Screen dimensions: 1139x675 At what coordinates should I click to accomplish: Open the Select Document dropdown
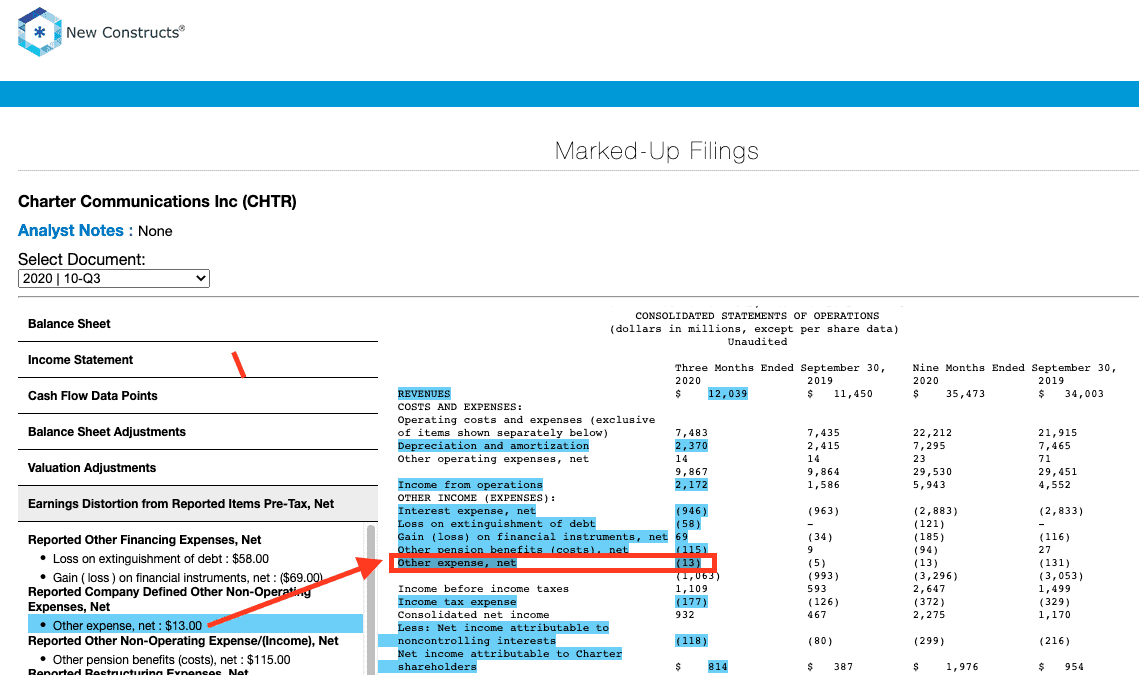[114, 278]
